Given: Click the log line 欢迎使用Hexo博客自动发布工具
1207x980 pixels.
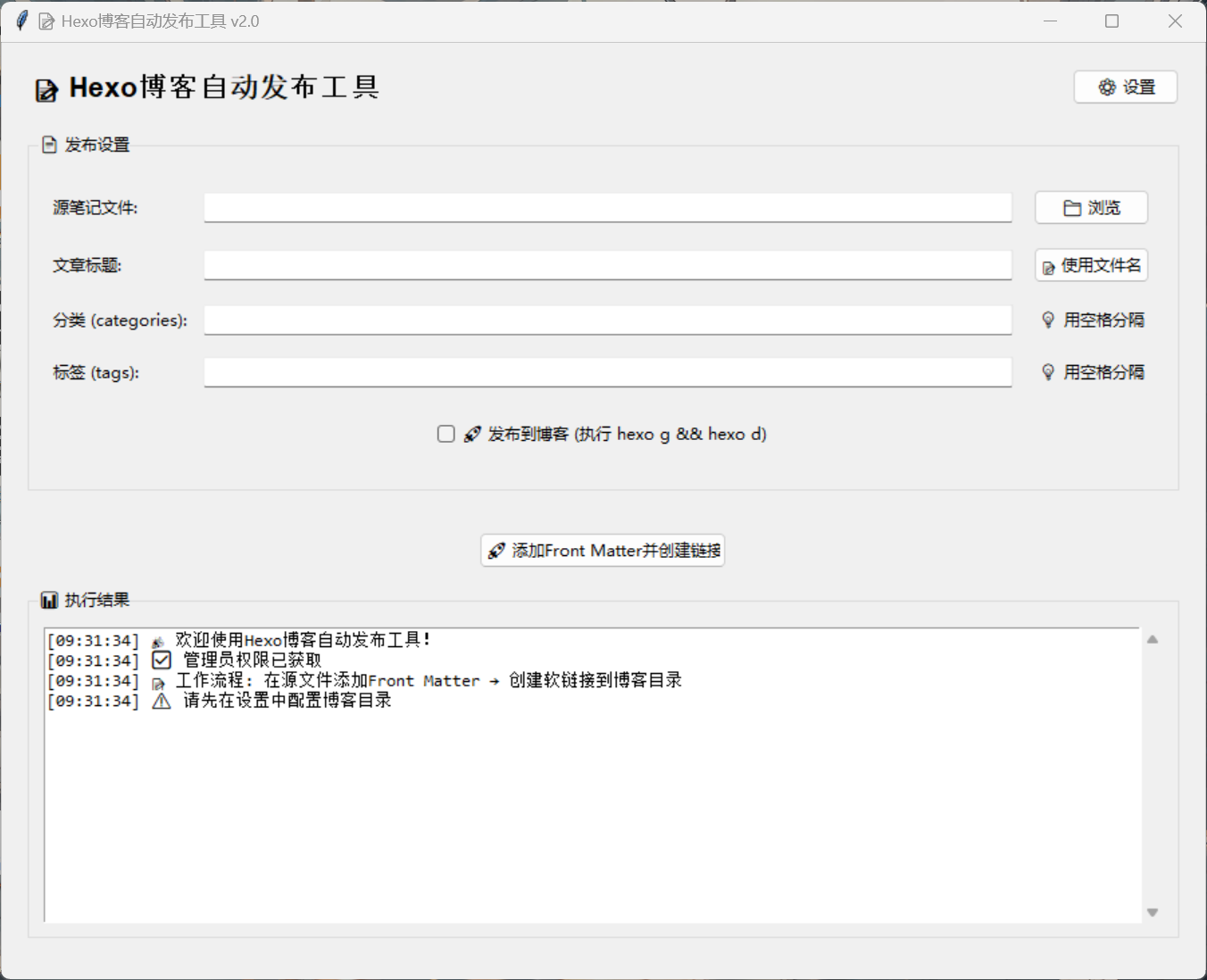Looking at the screenshot, I should point(239,640).
